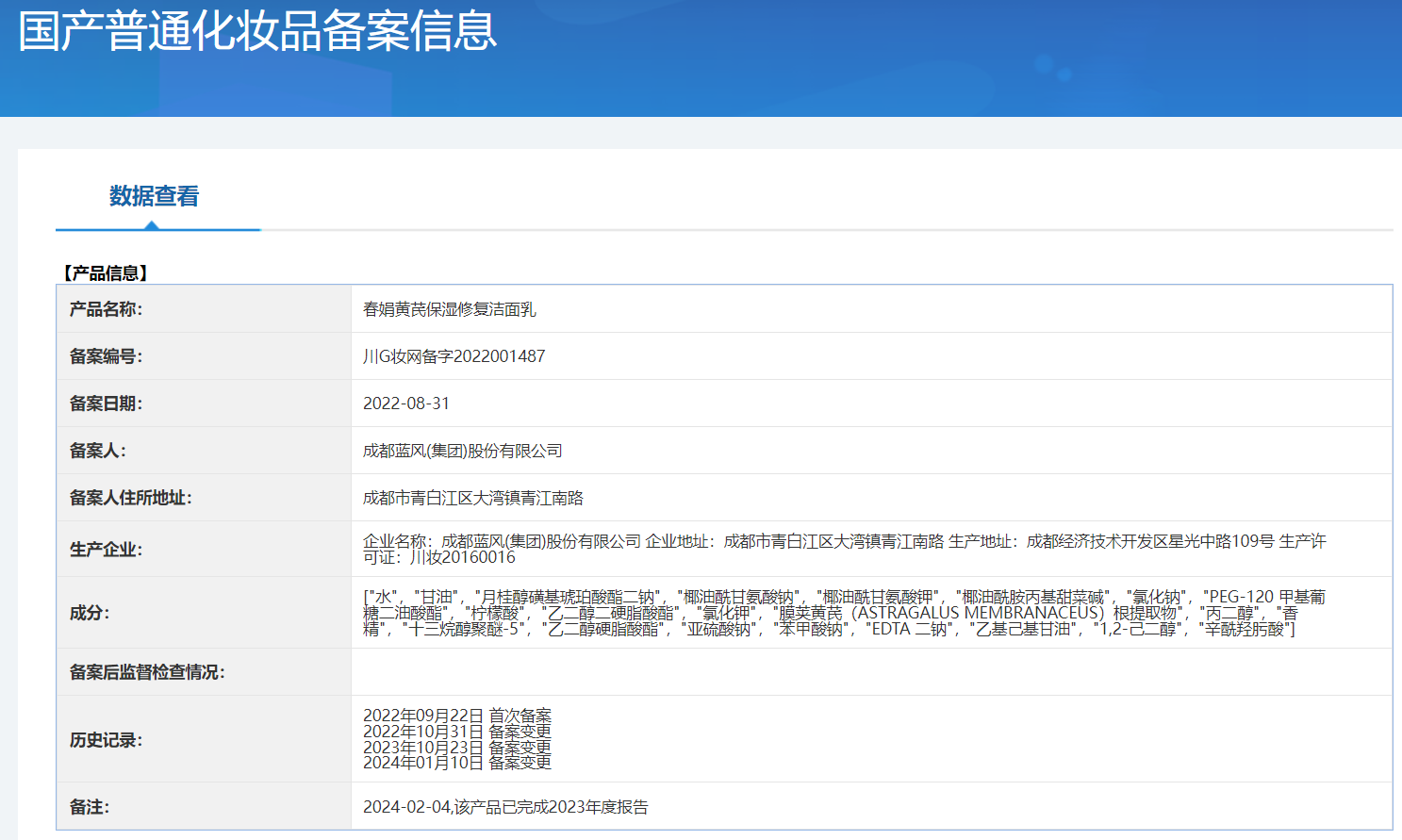Click the 国产普通化妆品备案信息 page title

[257, 30]
